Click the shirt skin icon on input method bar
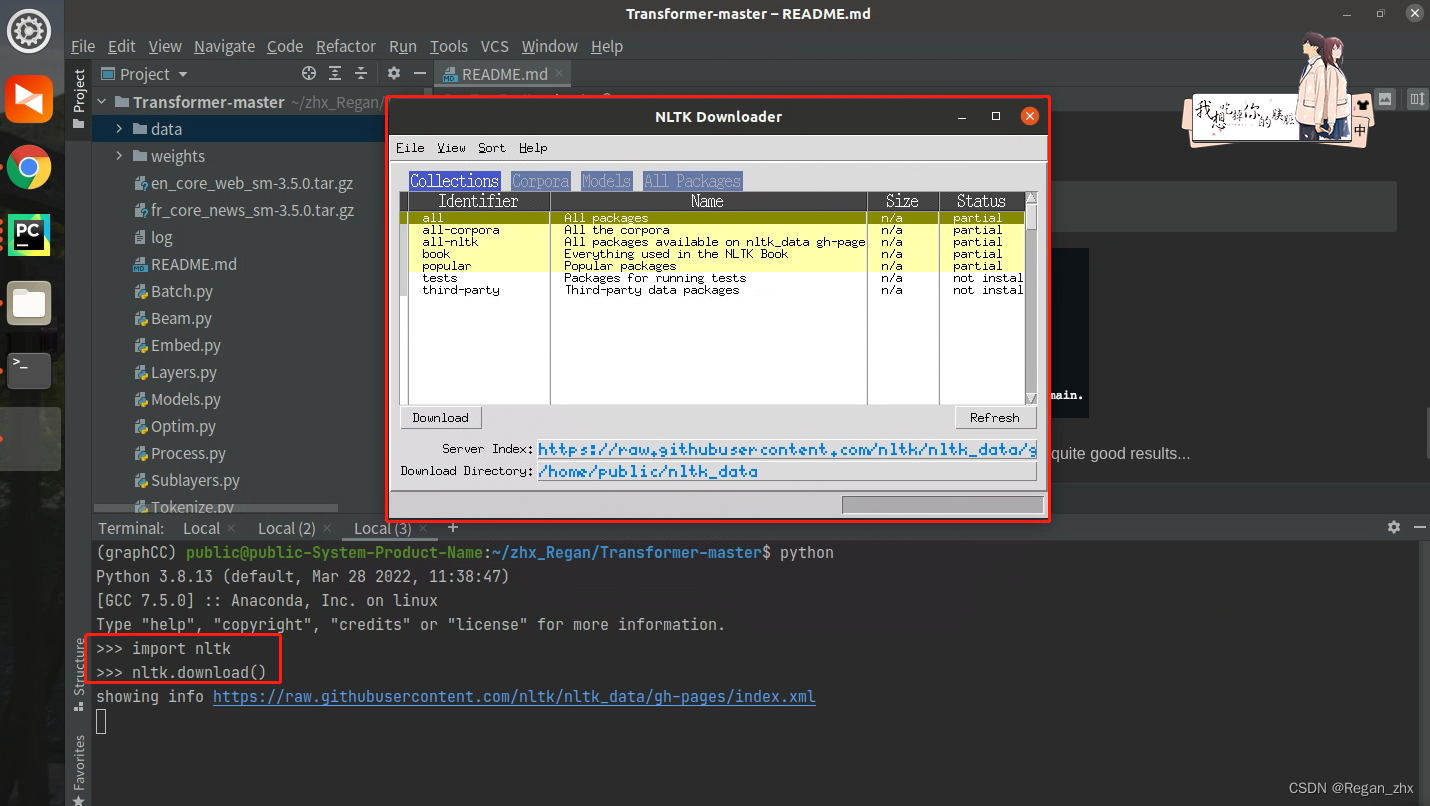 click(x=1362, y=104)
